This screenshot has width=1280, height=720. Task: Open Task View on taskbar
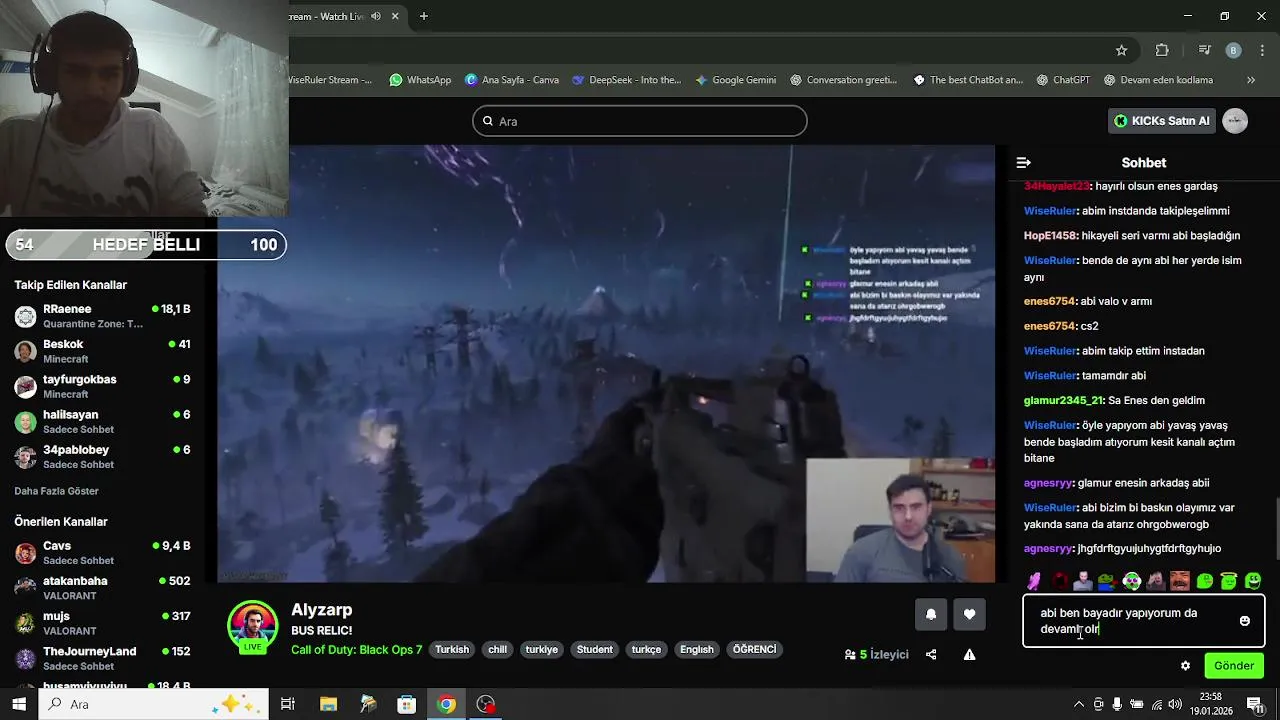(x=288, y=704)
